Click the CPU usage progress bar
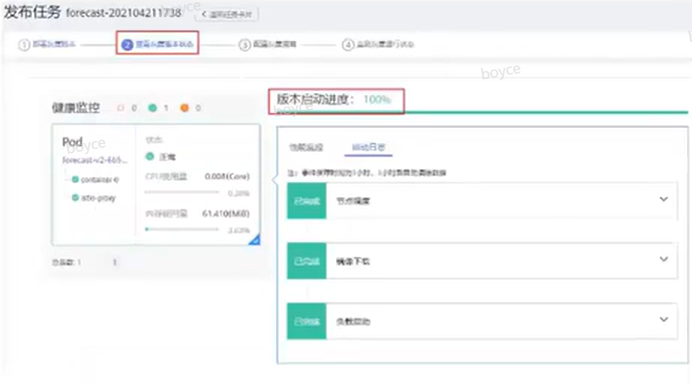This screenshot has width=692, height=384. coord(182,192)
